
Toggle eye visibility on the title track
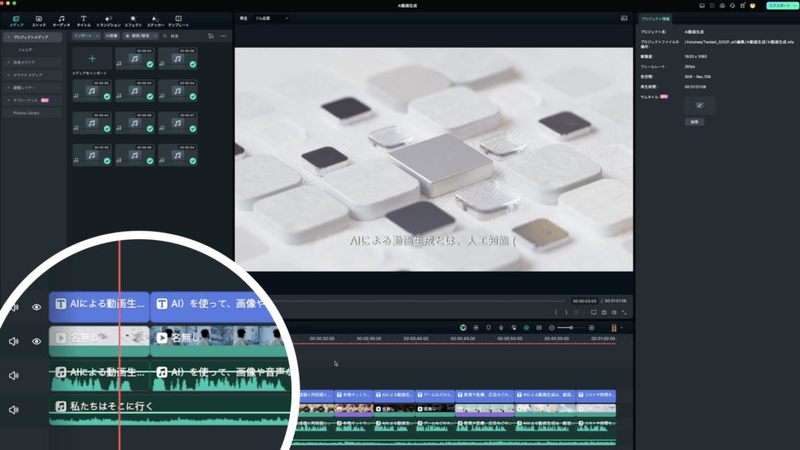[x=36, y=307]
